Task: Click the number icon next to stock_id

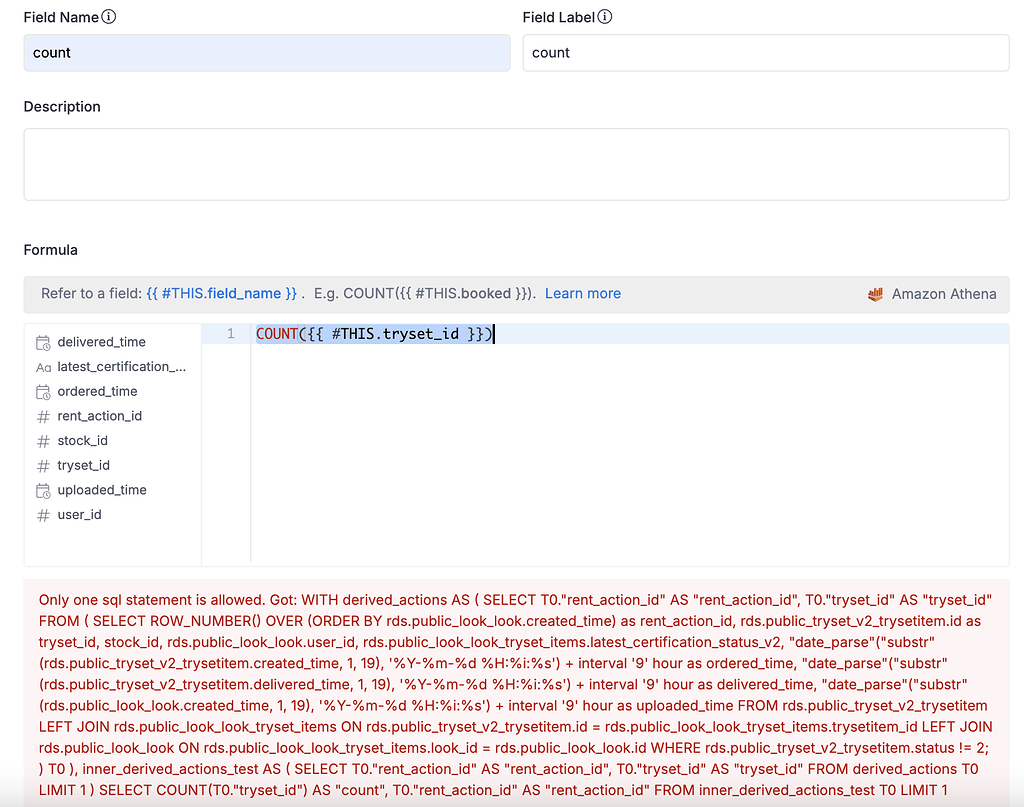Action: [44, 440]
